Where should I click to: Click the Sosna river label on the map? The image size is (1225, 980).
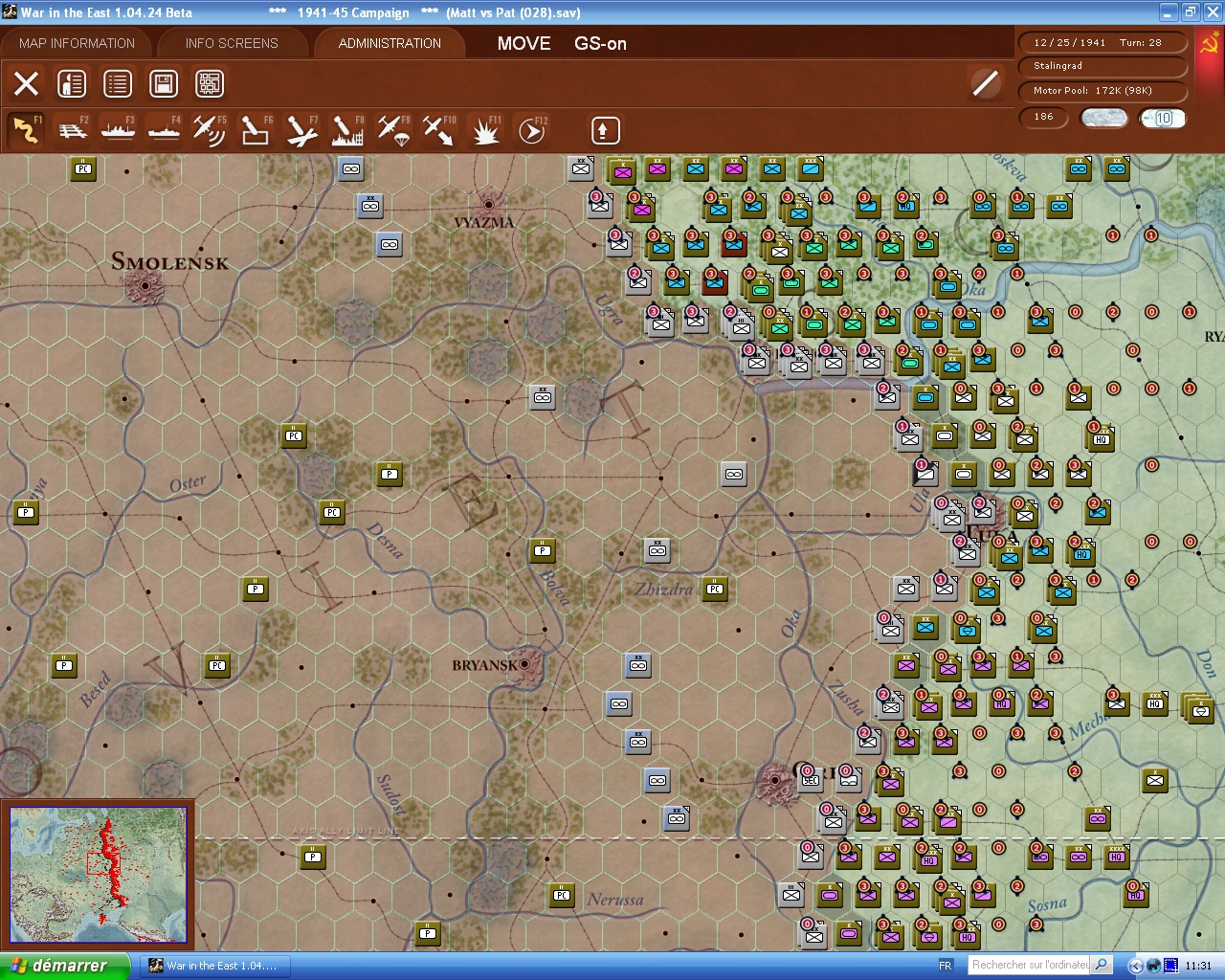point(1047,904)
